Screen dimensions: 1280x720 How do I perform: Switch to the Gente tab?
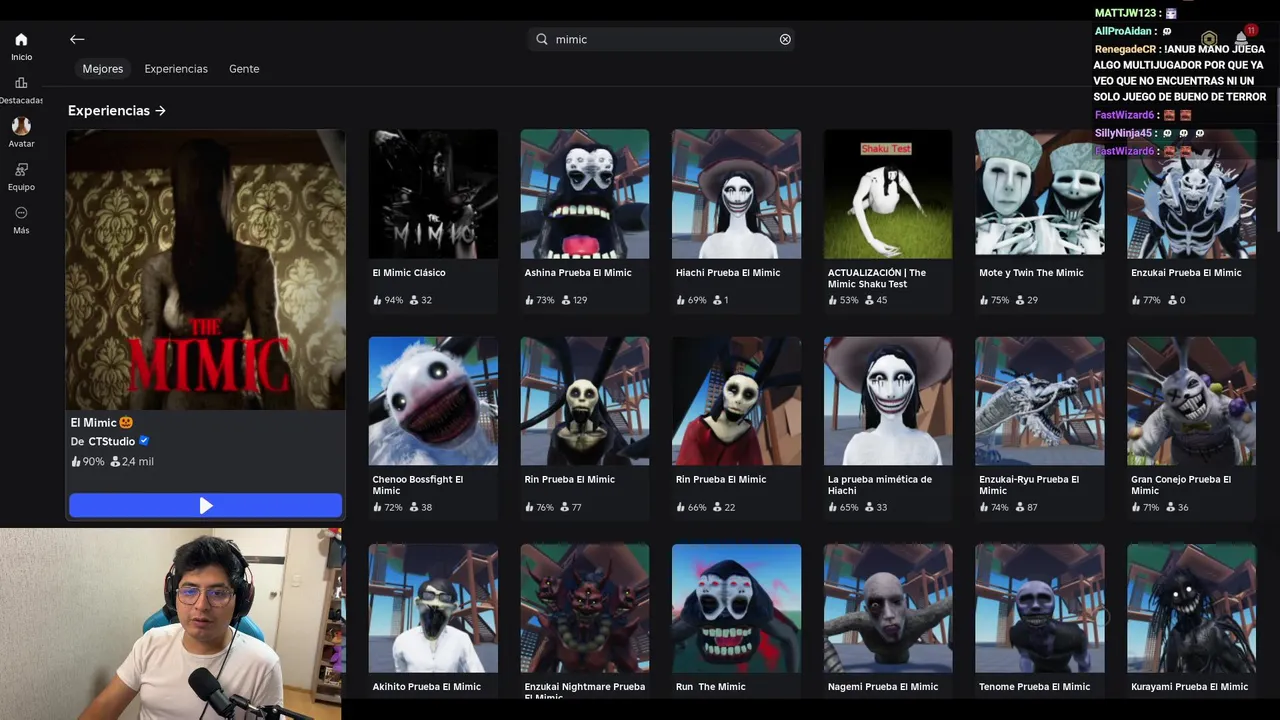tap(244, 69)
